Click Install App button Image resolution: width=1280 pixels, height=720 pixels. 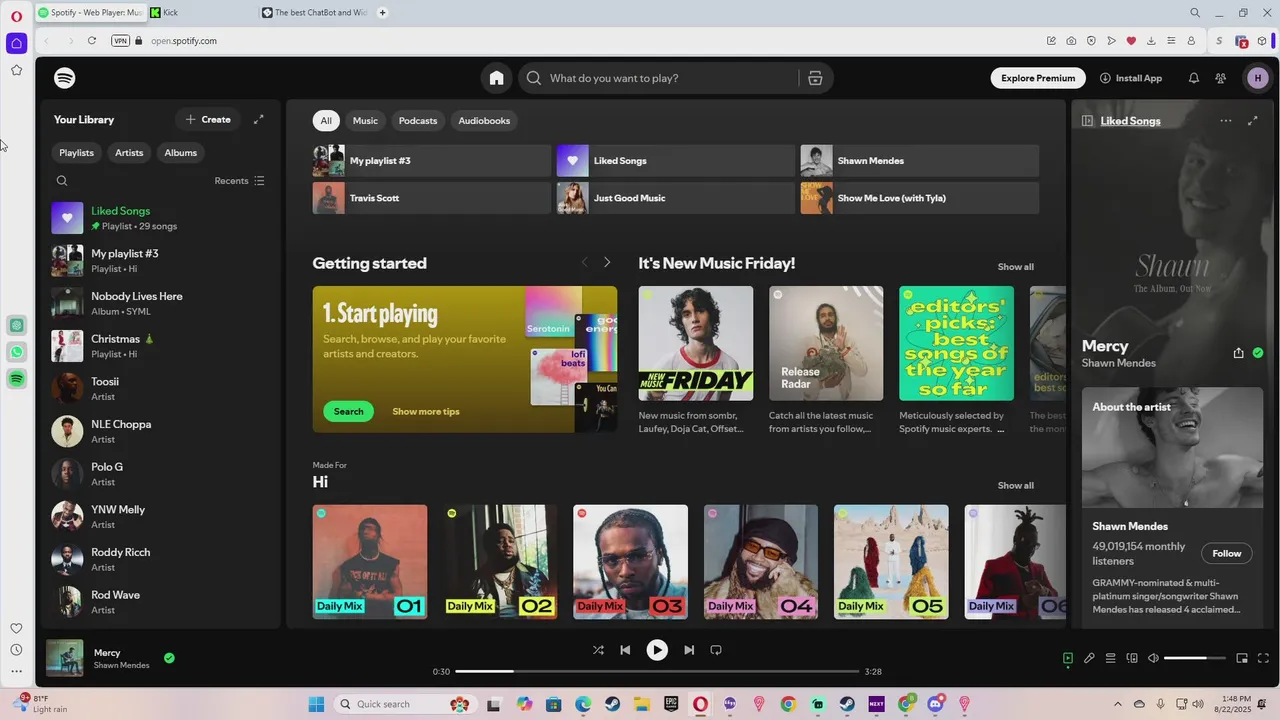(1131, 78)
